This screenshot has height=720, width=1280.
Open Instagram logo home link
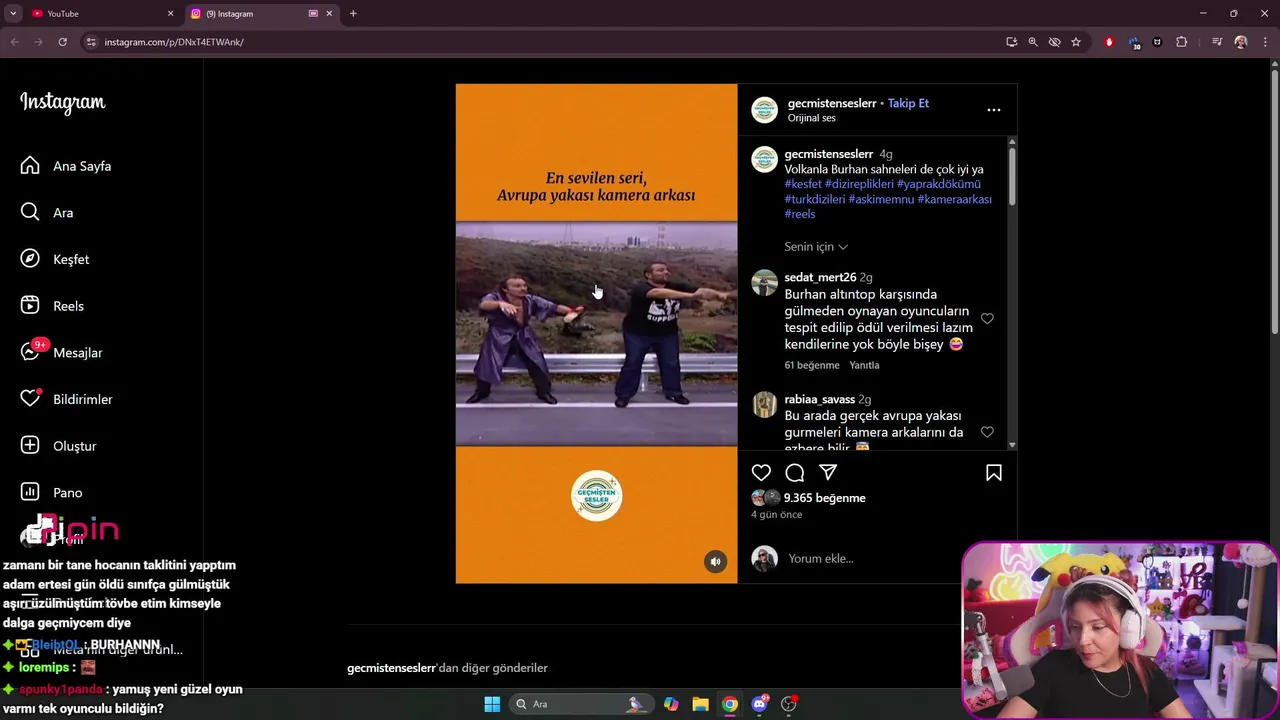[62, 102]
